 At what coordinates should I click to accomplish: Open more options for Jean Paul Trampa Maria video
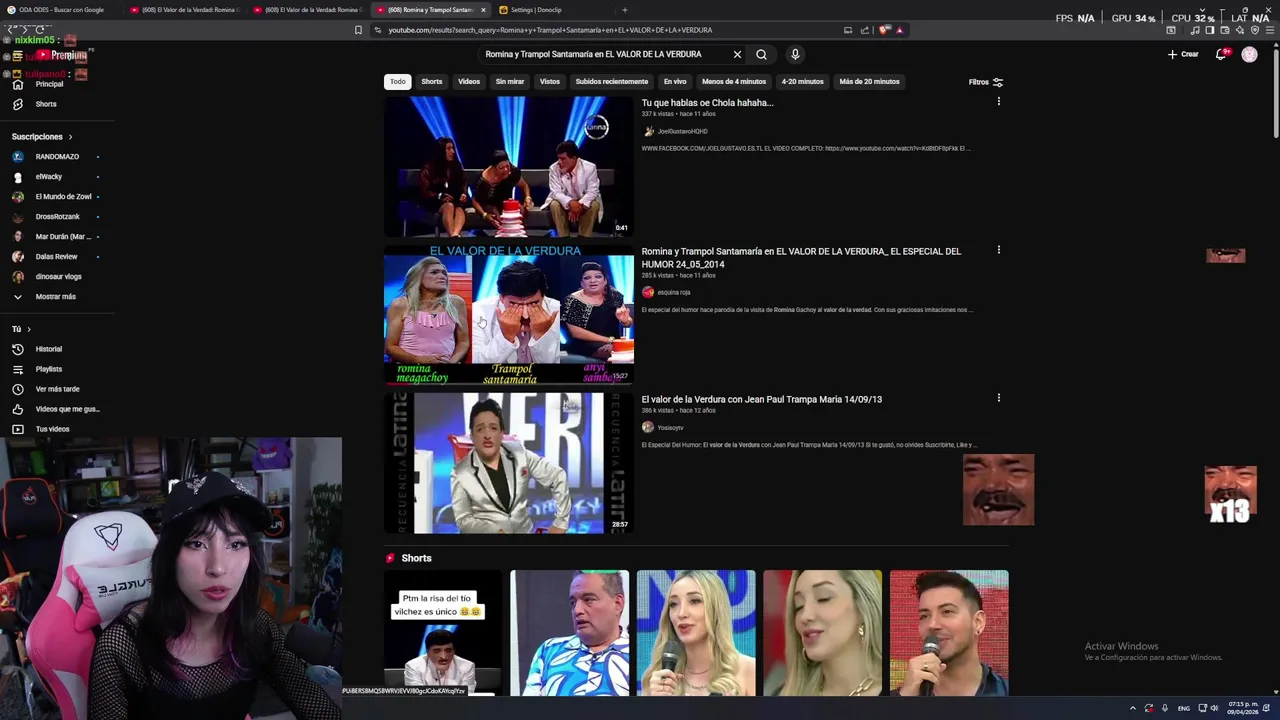point(998,398)
